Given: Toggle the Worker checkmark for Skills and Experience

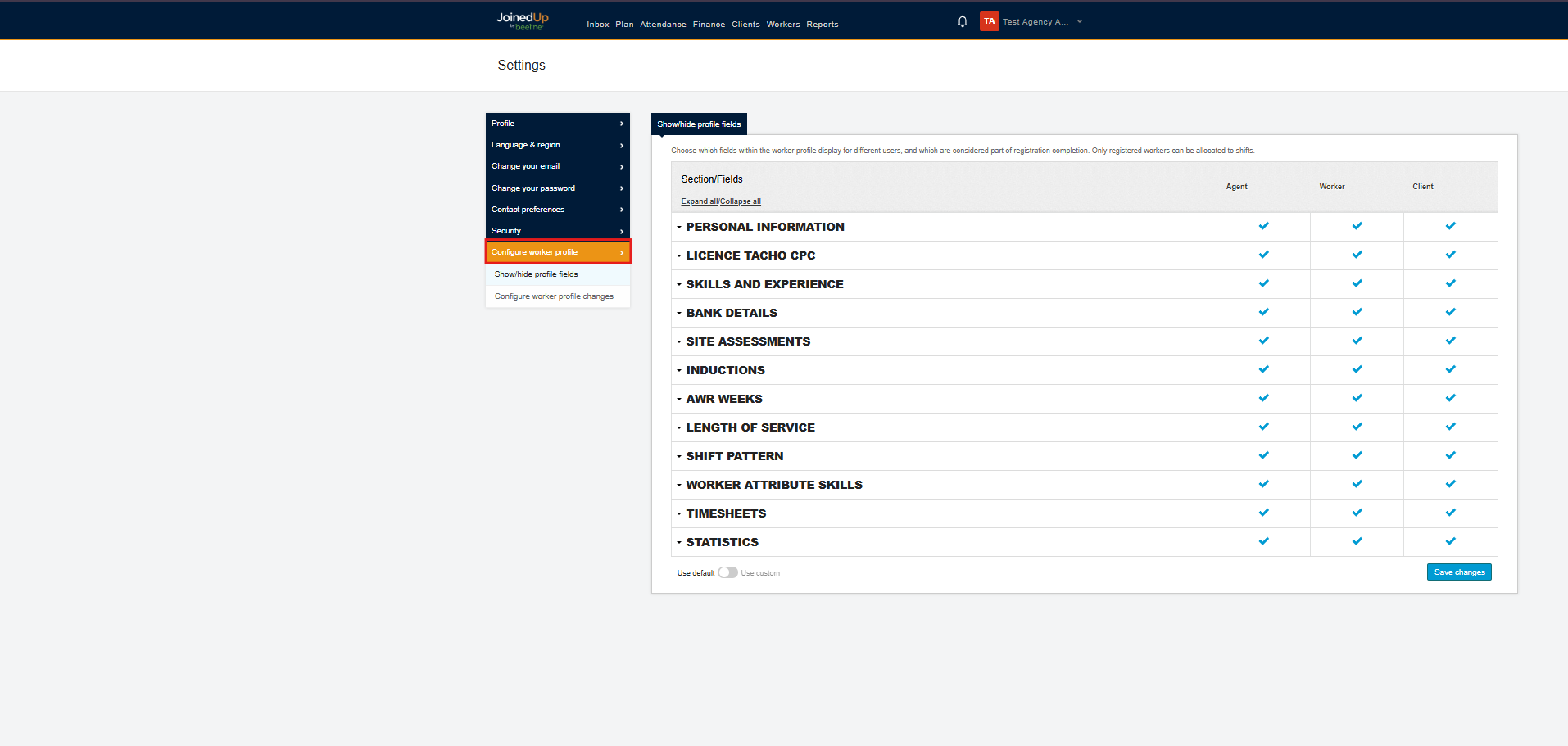Looking at the screenshot, I should point(1357,283).
